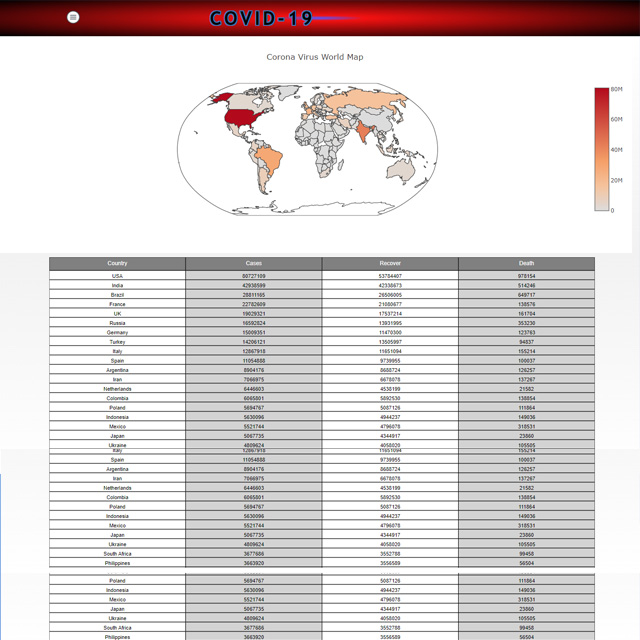Click the Death column header
The height and width of the screenshot is (640, 640).
(x=526, y=263)
